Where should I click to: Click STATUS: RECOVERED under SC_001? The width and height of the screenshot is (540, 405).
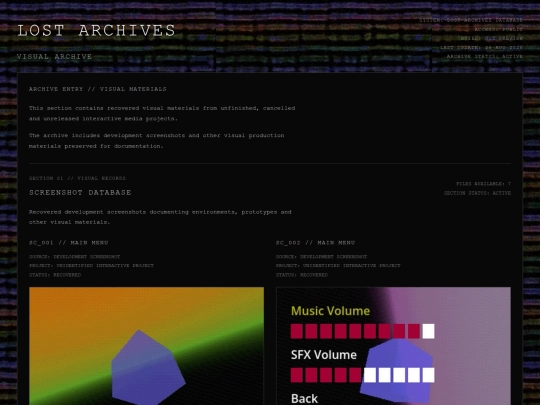[x=55, y=275]
